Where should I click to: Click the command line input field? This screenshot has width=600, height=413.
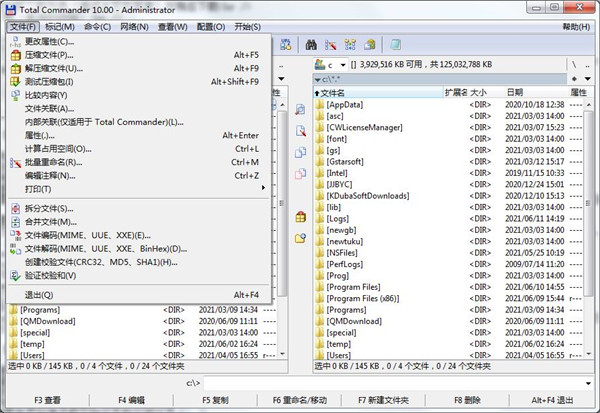[400, 382]
